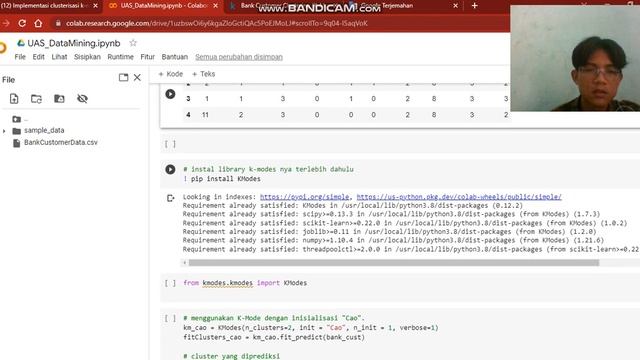Star the UAS_DataMining notebook

pos(133,43)
